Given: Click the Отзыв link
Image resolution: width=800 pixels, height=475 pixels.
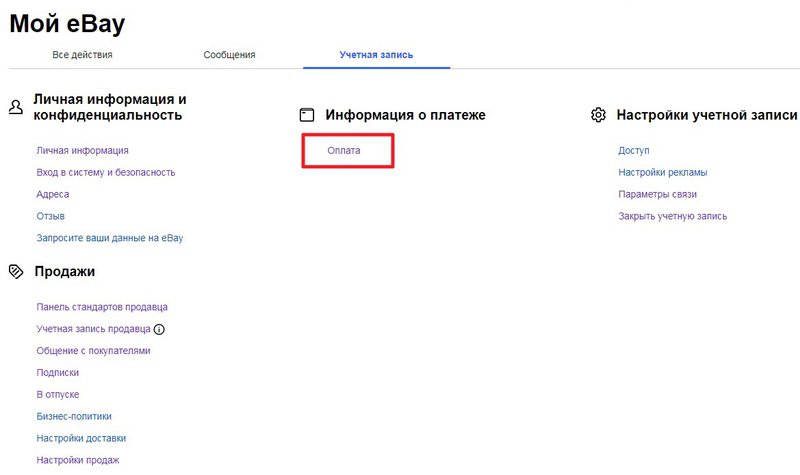Looking at the screenshot, I should click(51, 216).
